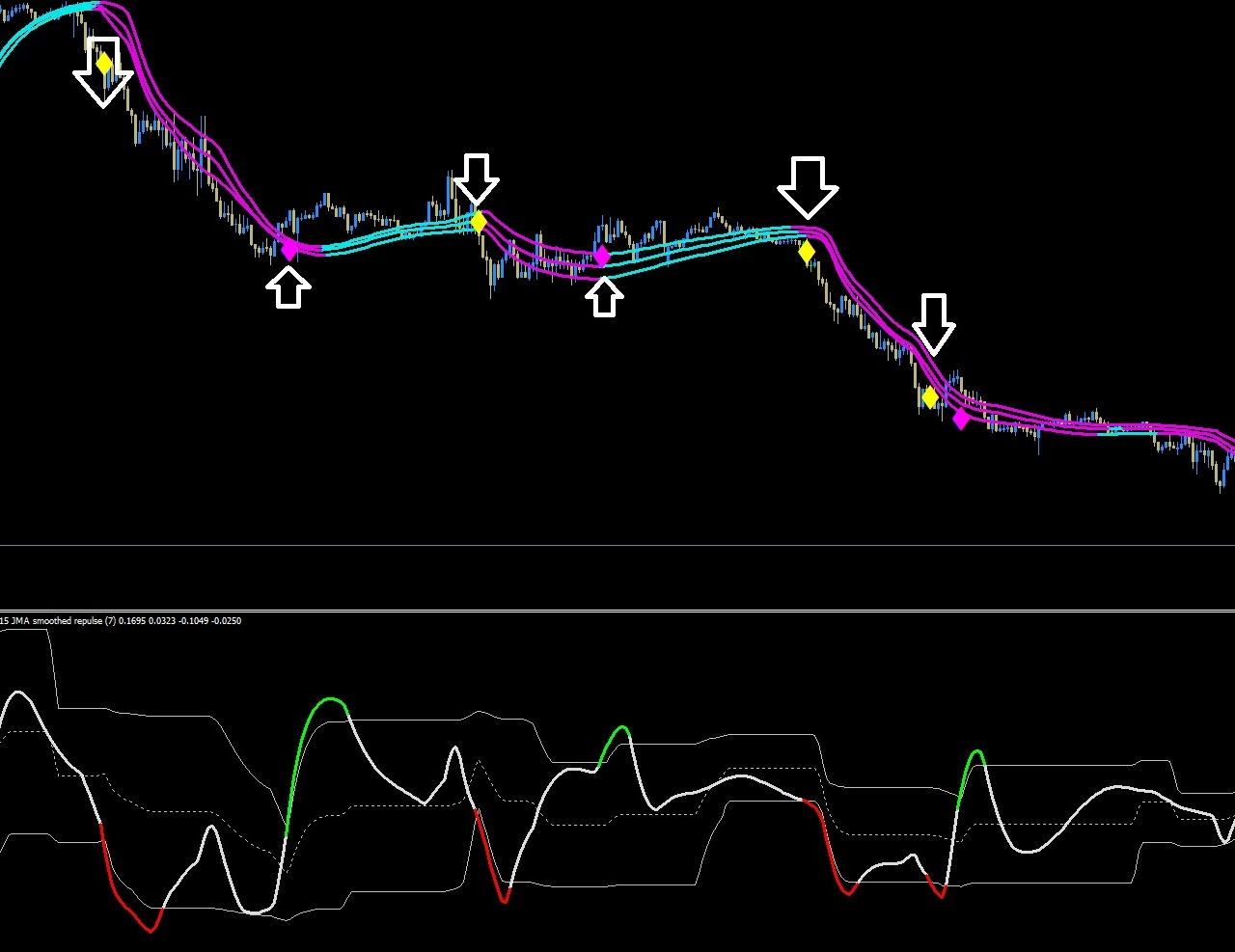Click the deepest red trough of the oscillator
Image resolution: width=1235 pixels, height=952 pixels.
coord(150,930)
